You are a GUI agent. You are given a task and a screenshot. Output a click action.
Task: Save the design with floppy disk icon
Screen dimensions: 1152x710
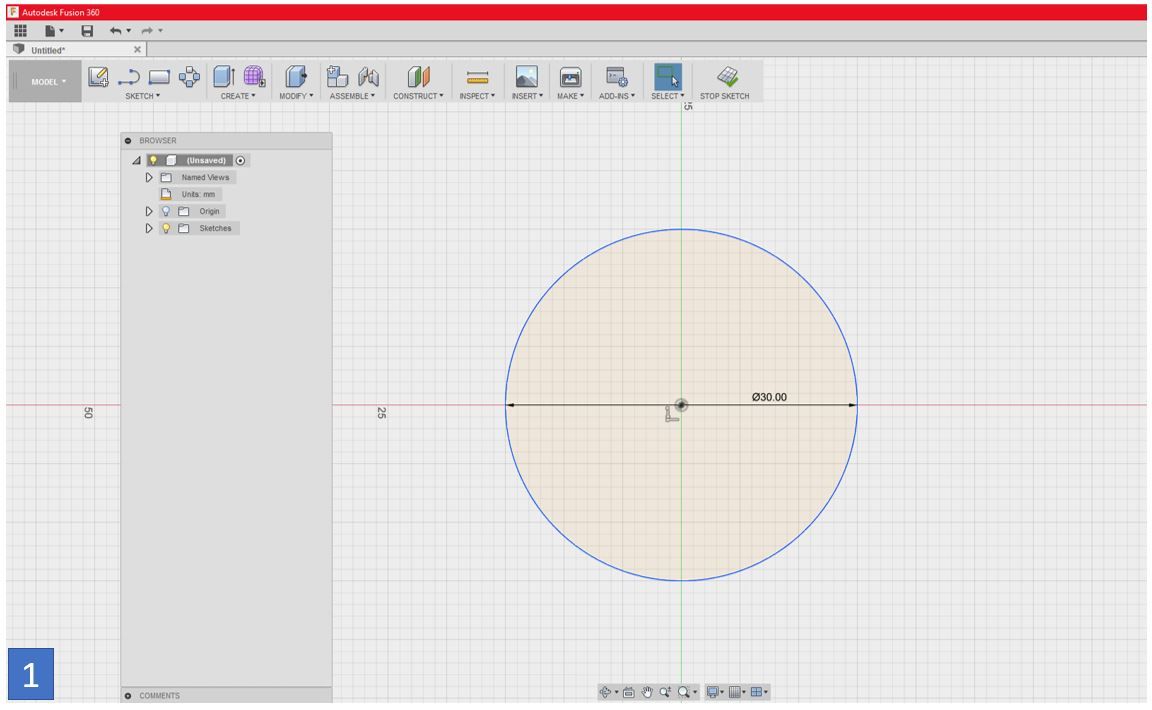tap(87, 31)
